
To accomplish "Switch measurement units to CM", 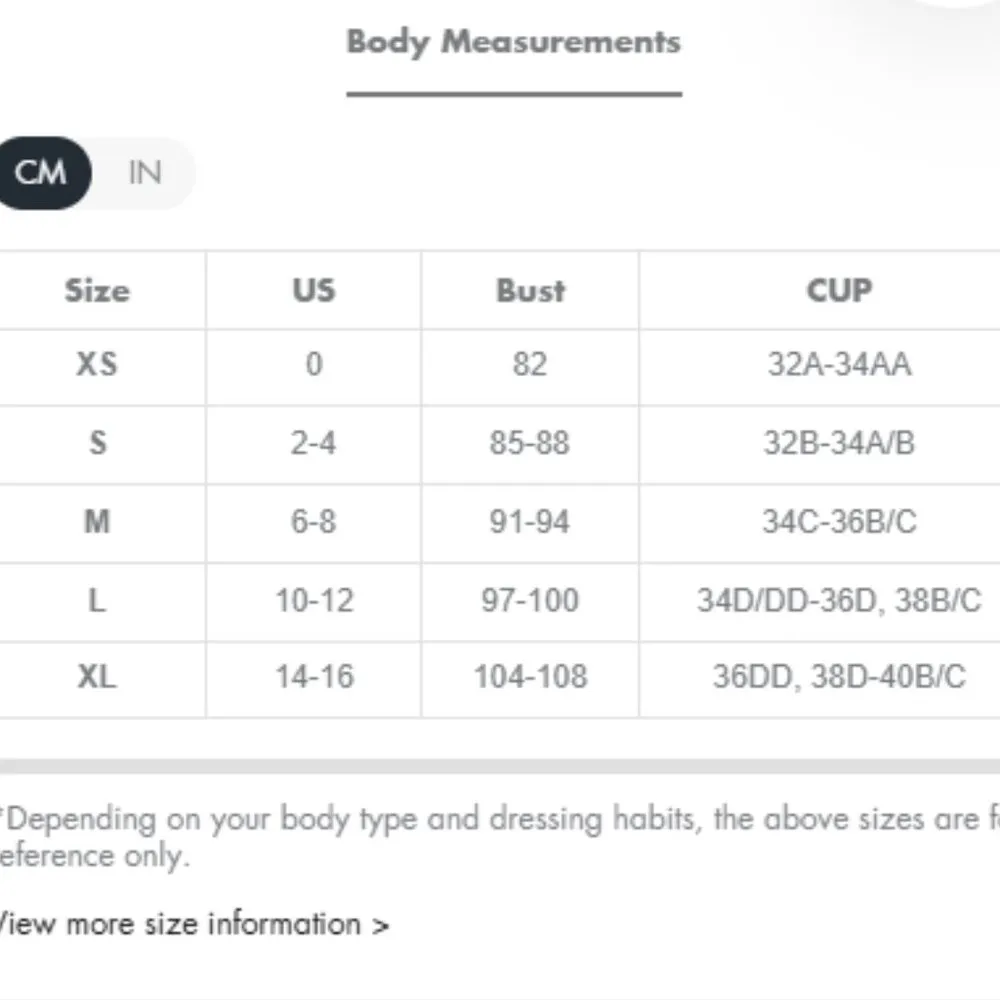I will (41, 173).
